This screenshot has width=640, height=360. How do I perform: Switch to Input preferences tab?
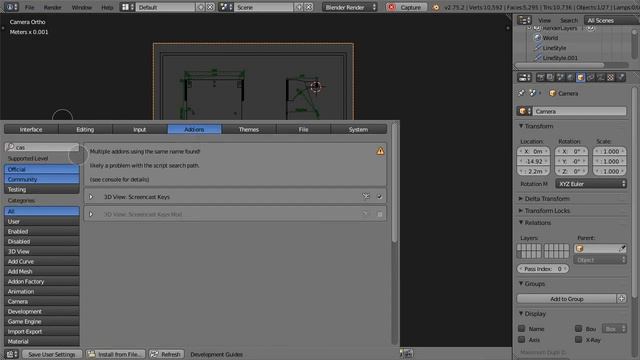pyautogui.click(x=140, y=129)
